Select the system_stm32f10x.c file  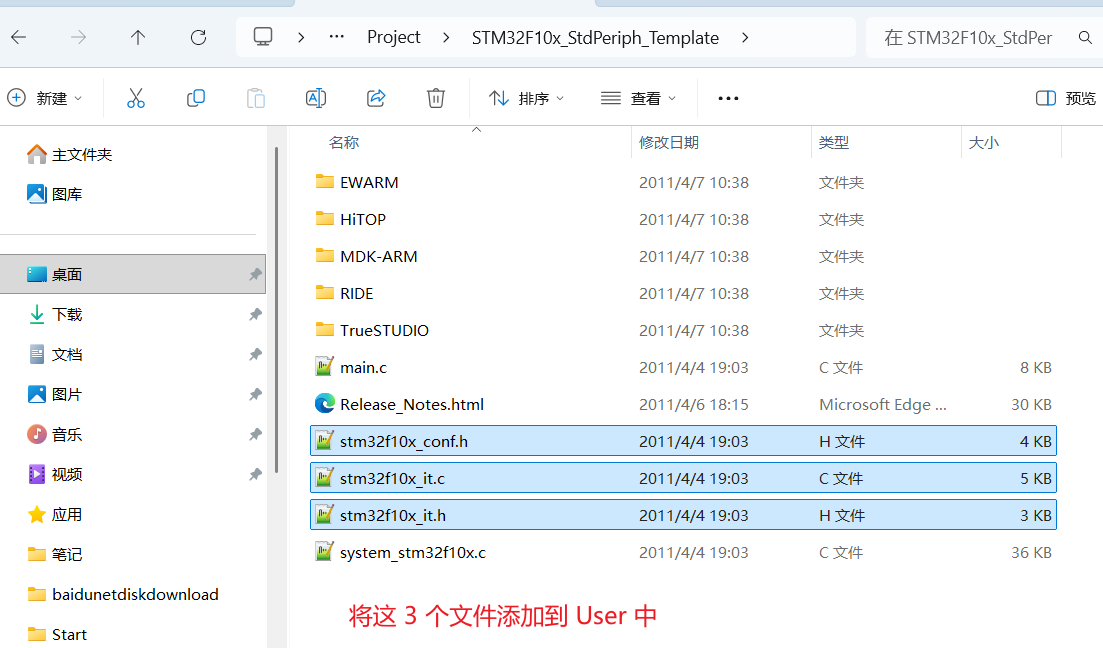[x=683, y=552]
